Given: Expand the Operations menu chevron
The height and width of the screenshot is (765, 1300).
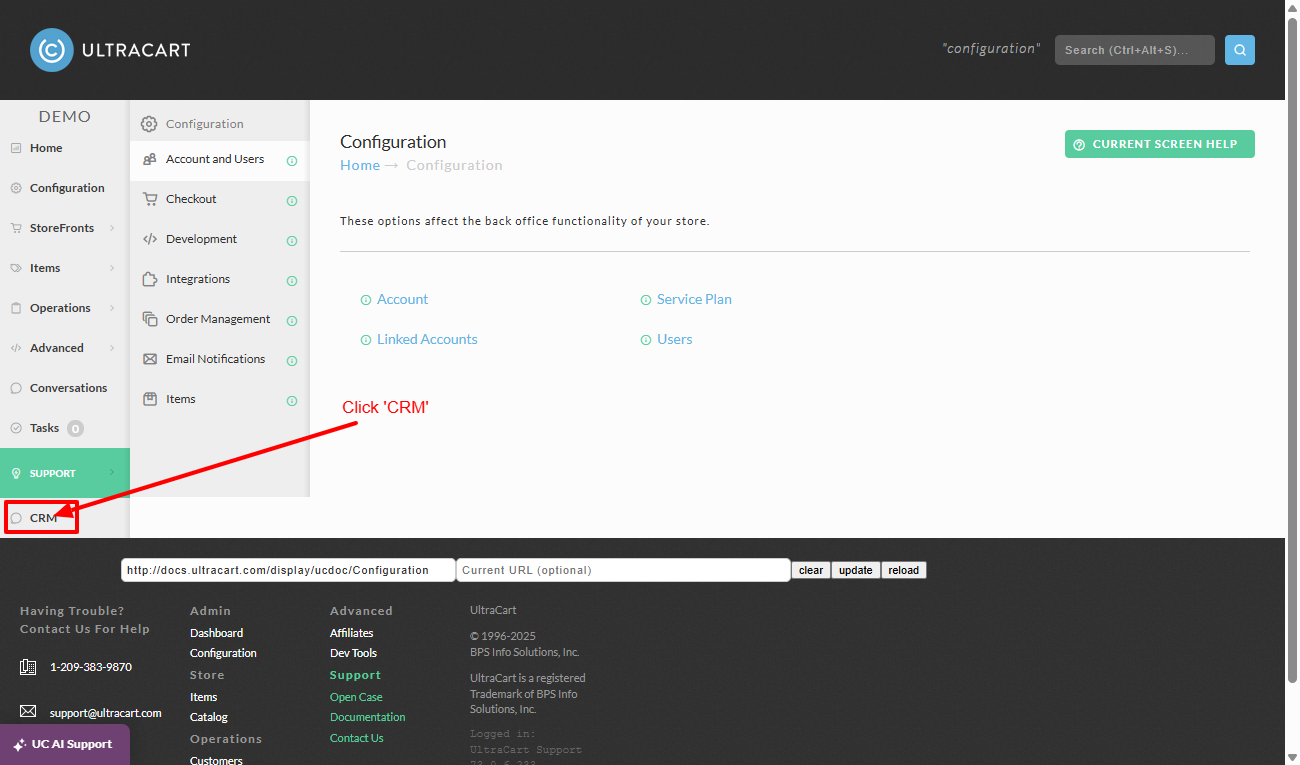Looking at the screenshot, I should click(x=112, y=308).
